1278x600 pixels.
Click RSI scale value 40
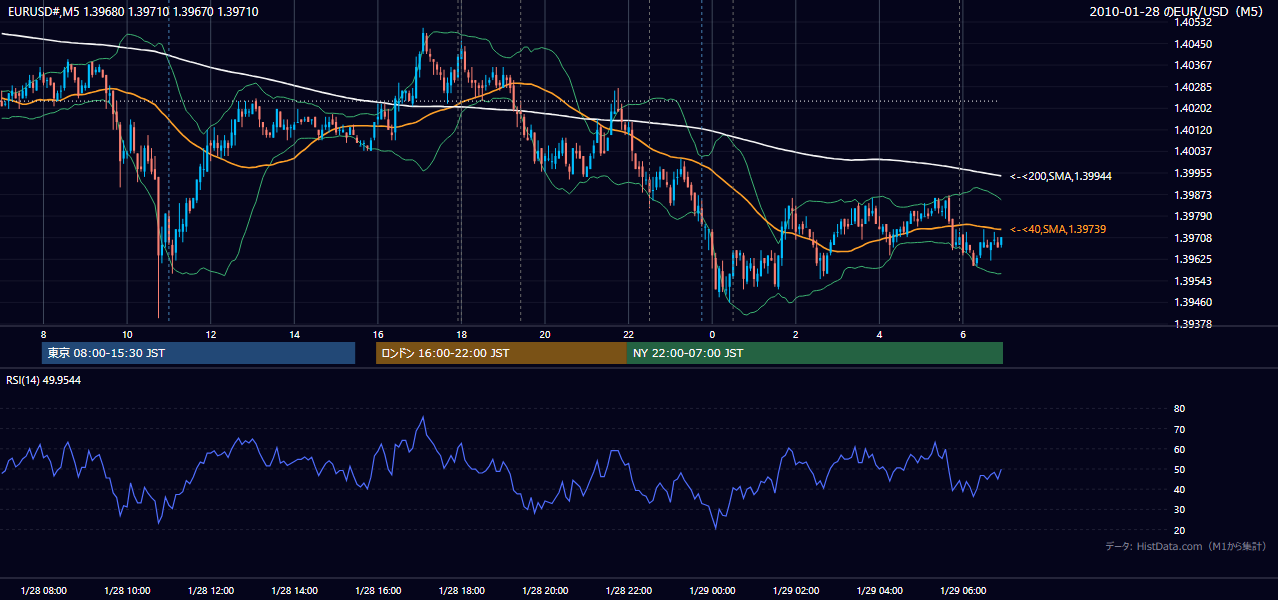(x=1179, y=489)
